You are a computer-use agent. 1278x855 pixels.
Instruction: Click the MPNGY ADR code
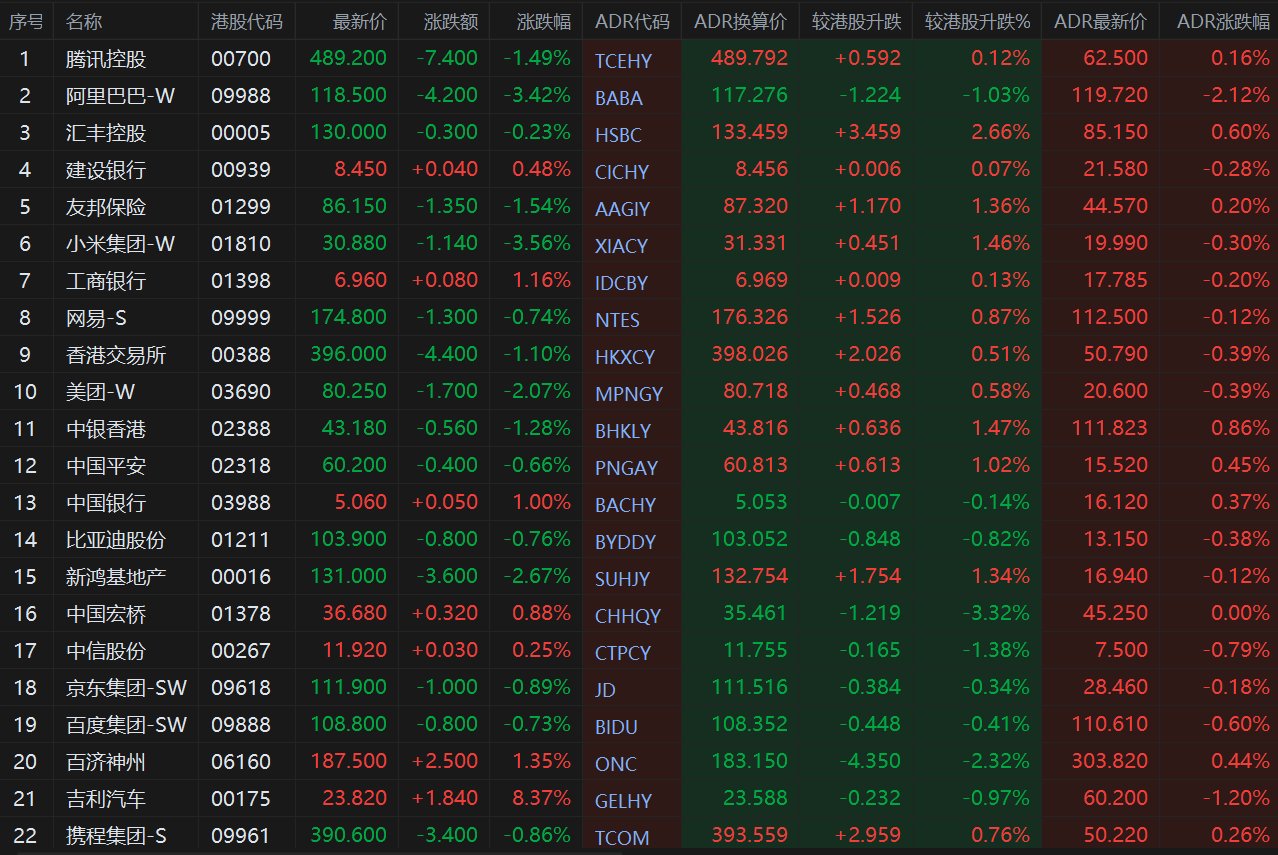pyautogui.click(x=629, y=394)
